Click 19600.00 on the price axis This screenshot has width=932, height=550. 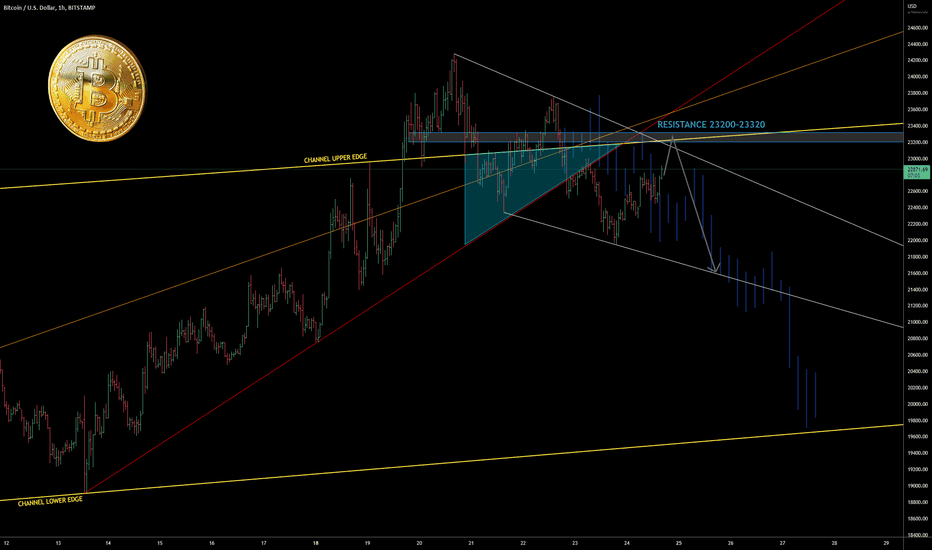click(918, 436)
